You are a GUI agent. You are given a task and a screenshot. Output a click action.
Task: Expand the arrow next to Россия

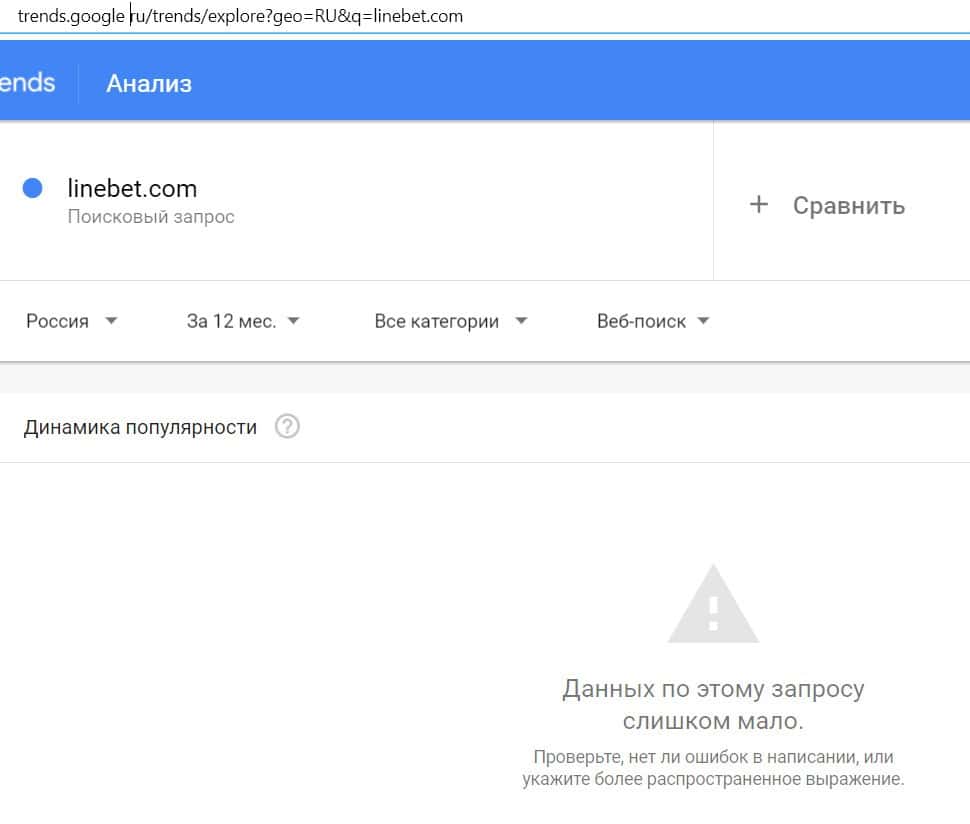click(111, 321)
